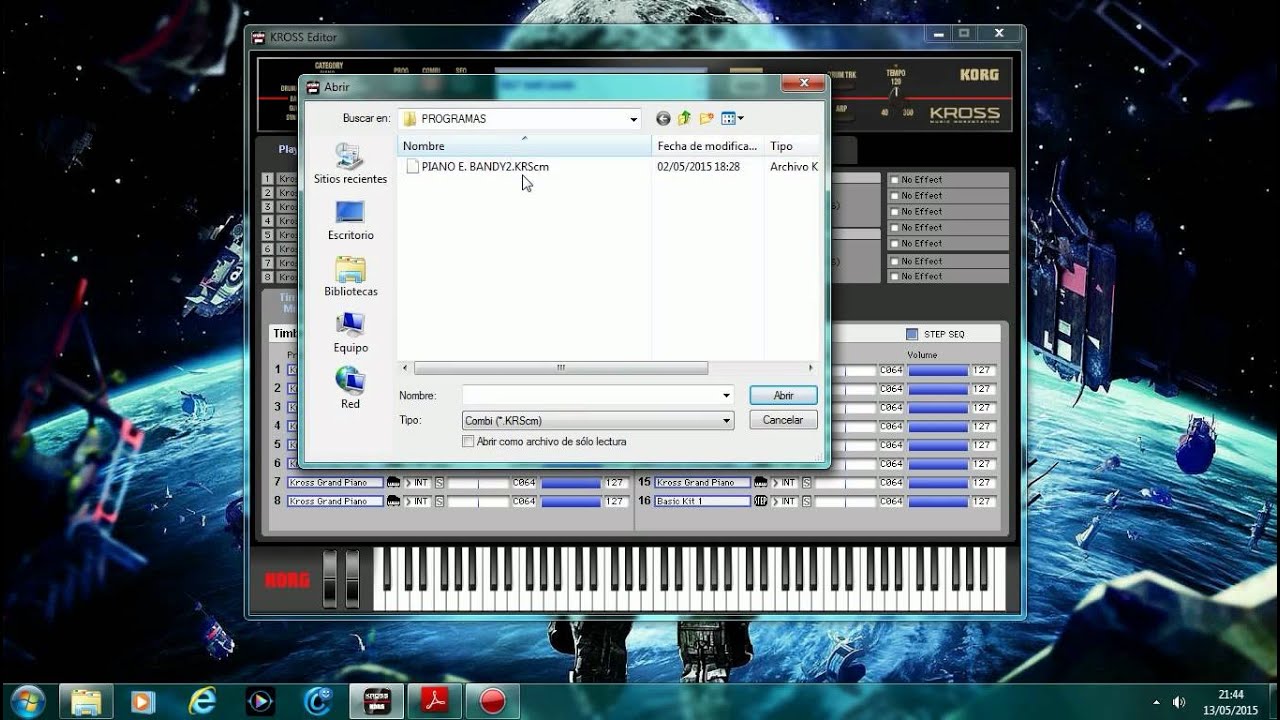Close the Abrir dialog
The image size is (1280, 720).
point(802,84)
